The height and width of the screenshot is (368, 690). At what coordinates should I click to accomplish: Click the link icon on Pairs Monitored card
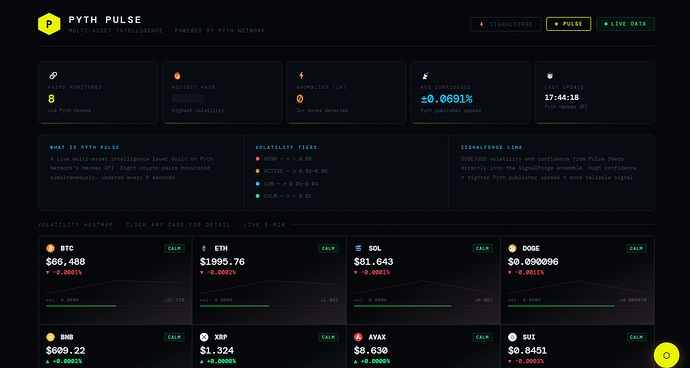[53, 76]
